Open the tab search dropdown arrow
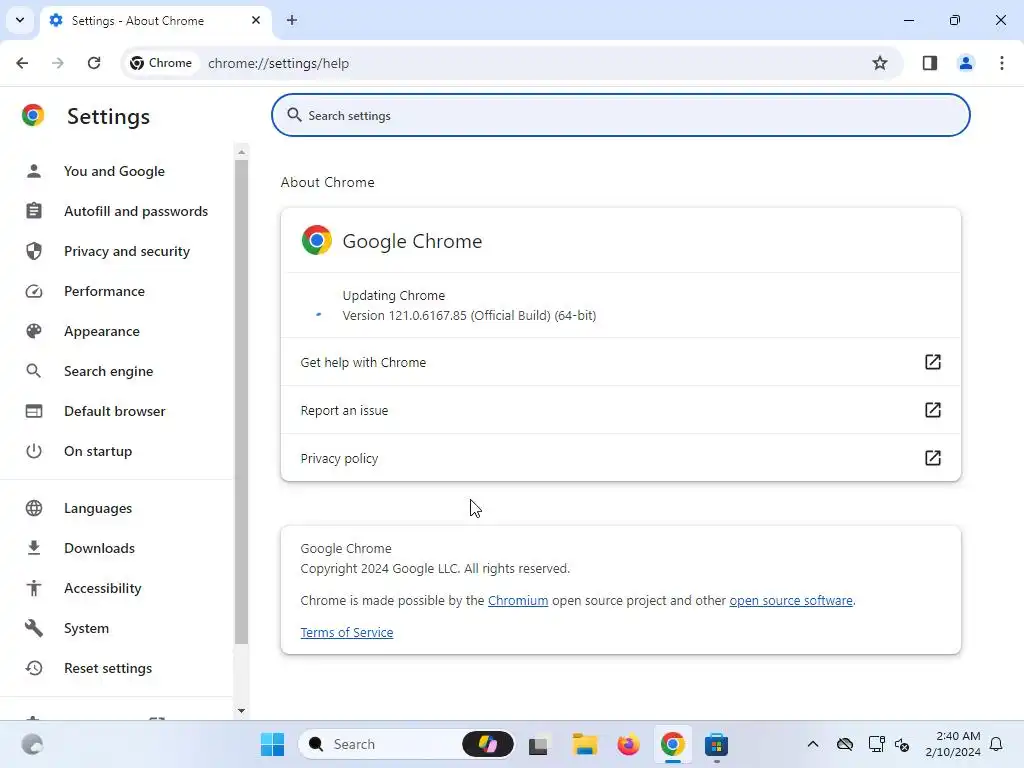Viewport: 1024px width, 768px height. pos(20,20)
